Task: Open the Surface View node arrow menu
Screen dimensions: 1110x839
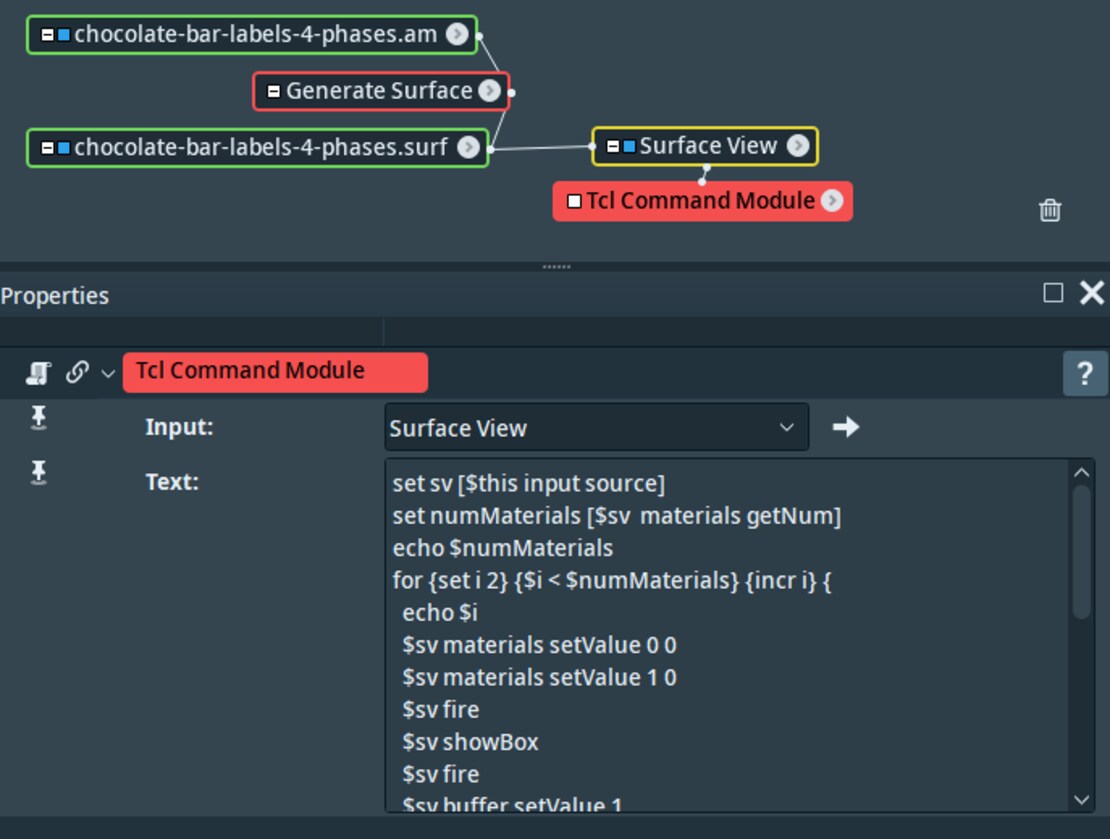Action: pos(797,145)
